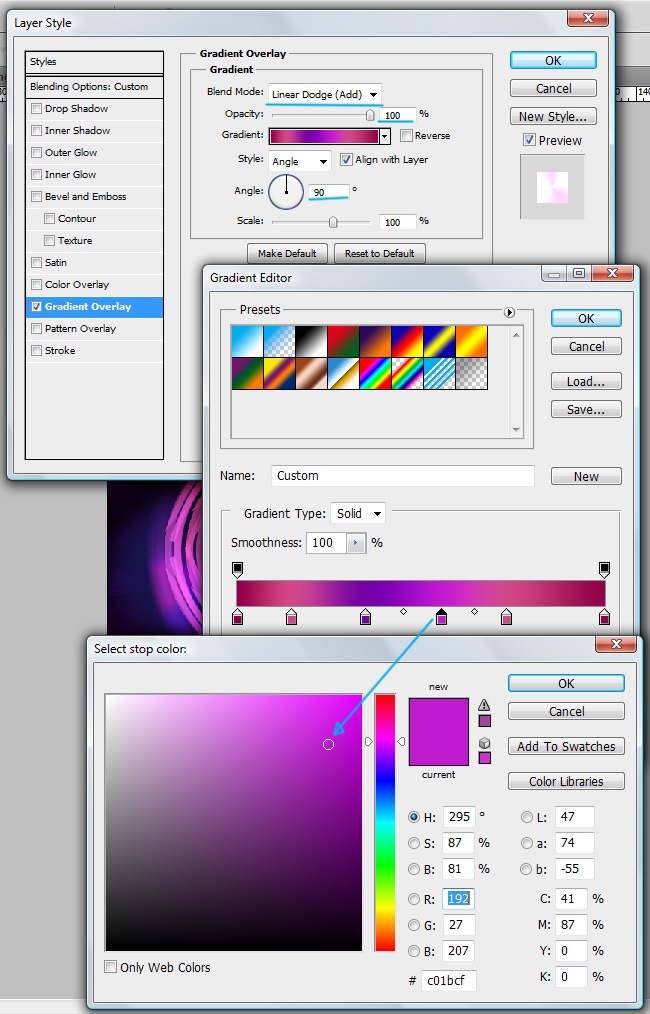This screenshot has width=650, height=1014.
Task: Select the rainbow spectrum gradient preset
Action: 374,372
